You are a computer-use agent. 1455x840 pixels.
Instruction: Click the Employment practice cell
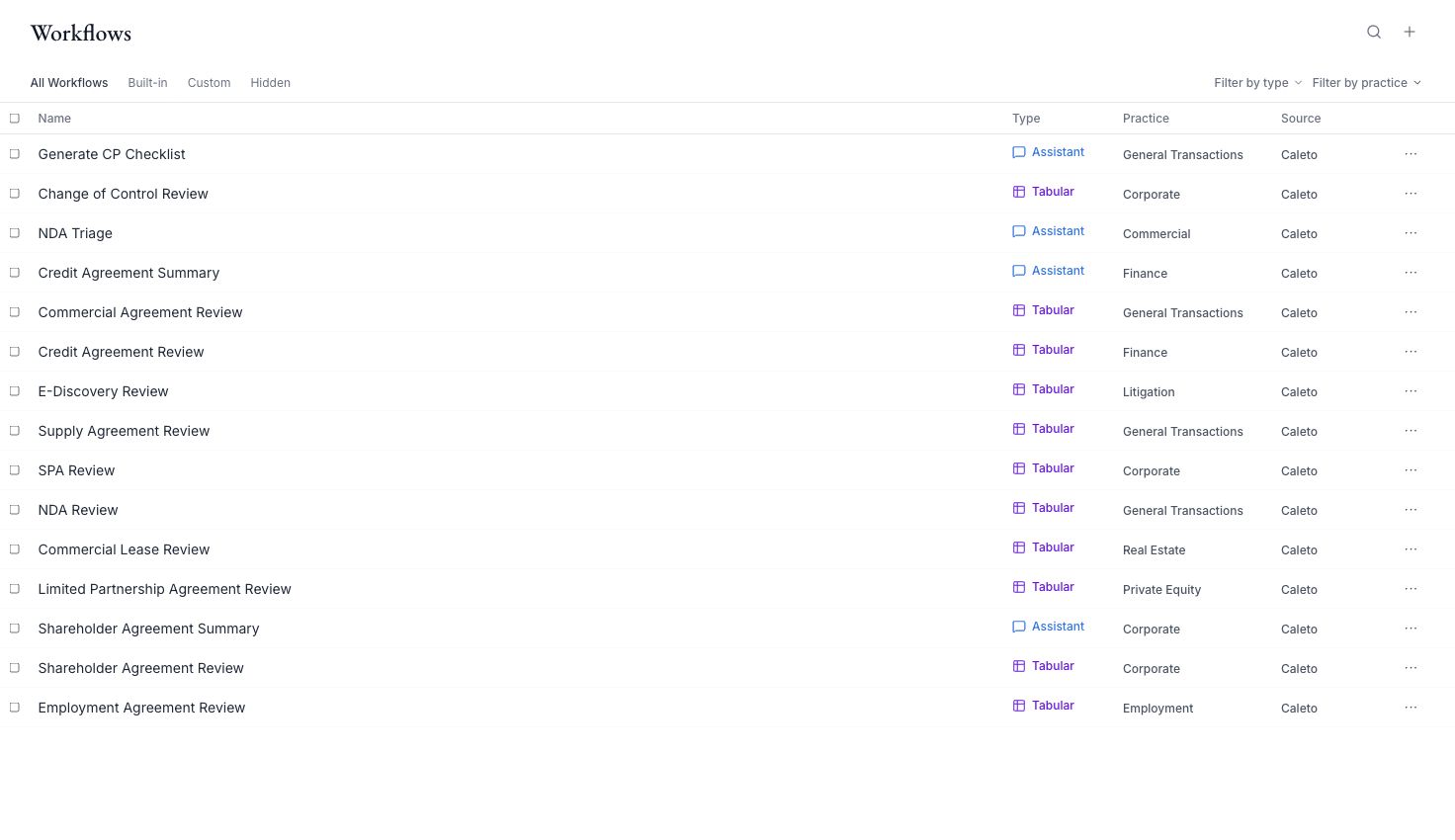click(x=1157, y=709)
